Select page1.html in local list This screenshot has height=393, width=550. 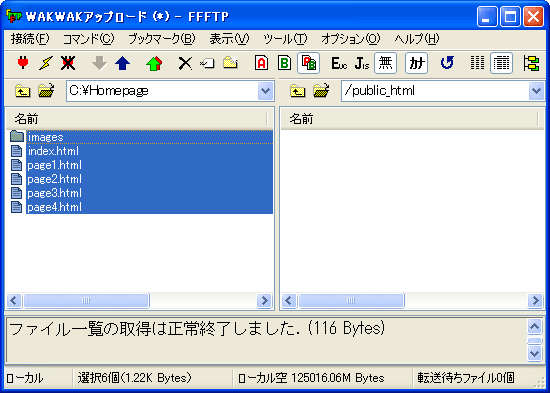(141, 165)
